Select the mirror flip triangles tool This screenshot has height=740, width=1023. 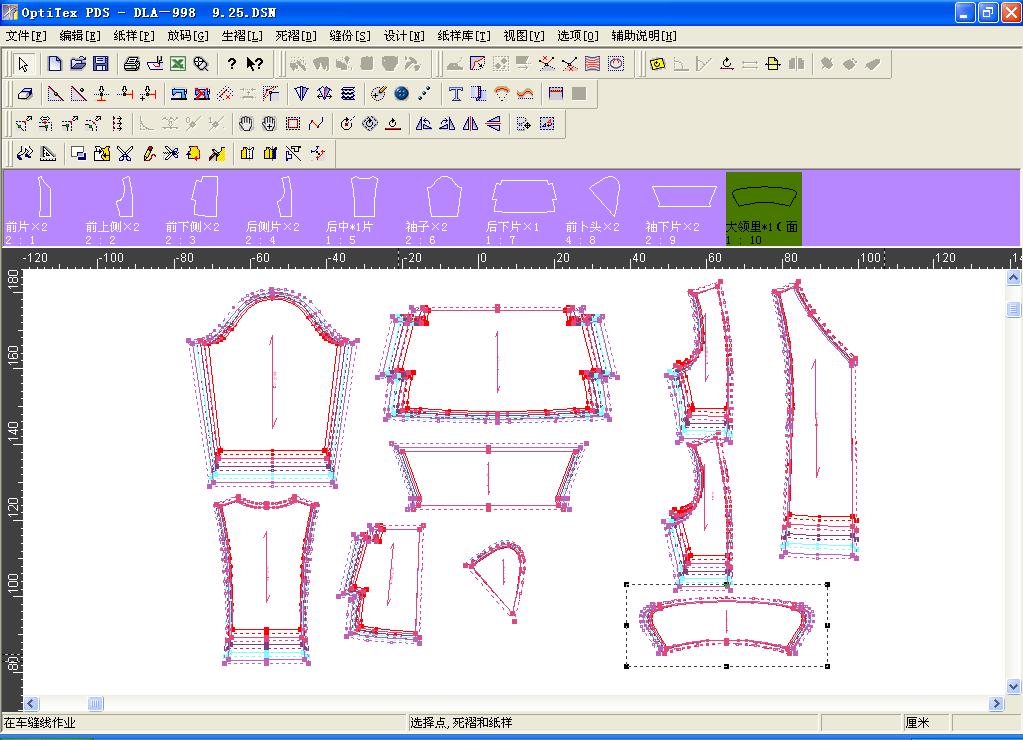(470, 123)
